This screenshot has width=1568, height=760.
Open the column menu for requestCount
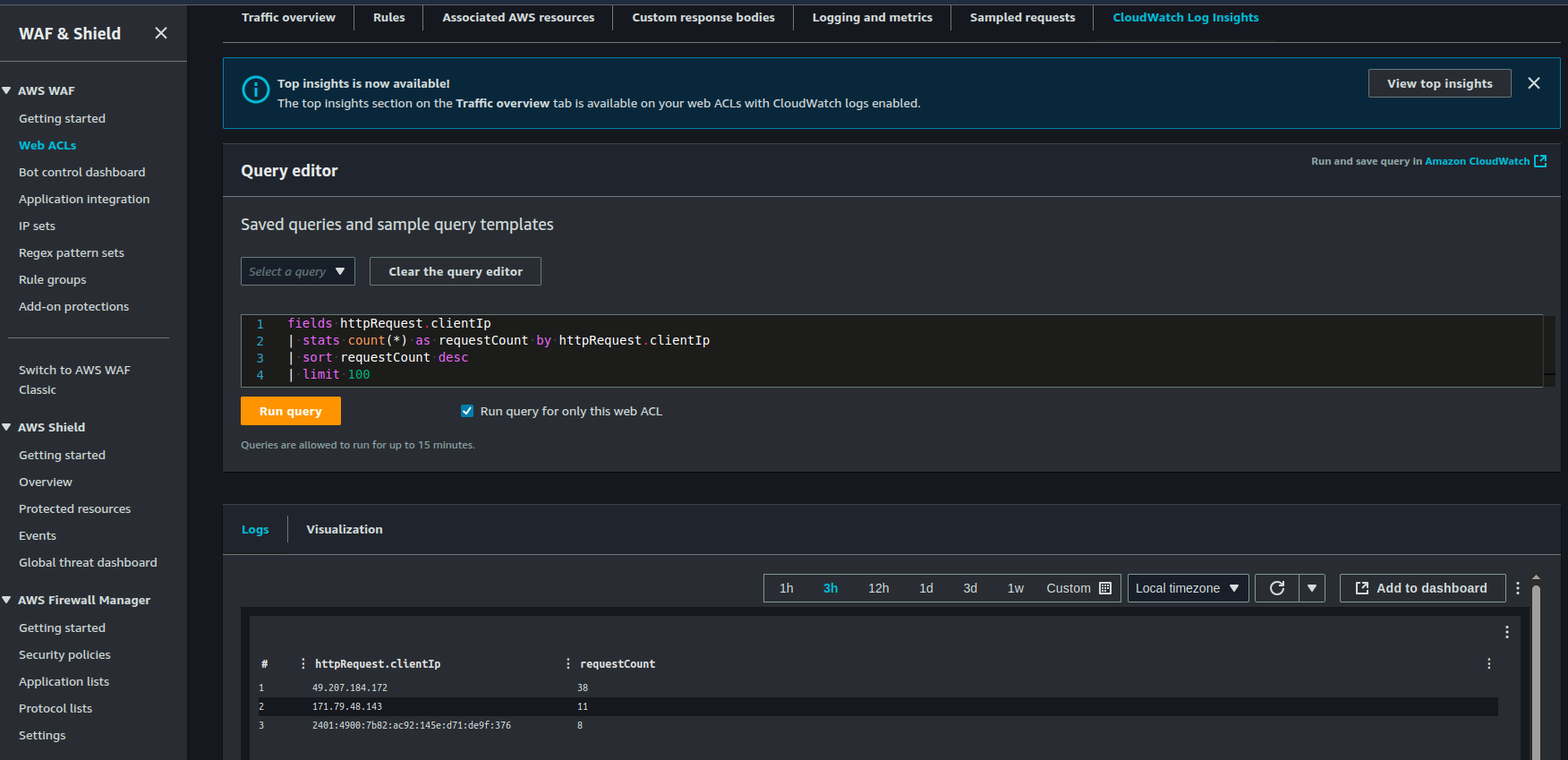coord(568,663)
